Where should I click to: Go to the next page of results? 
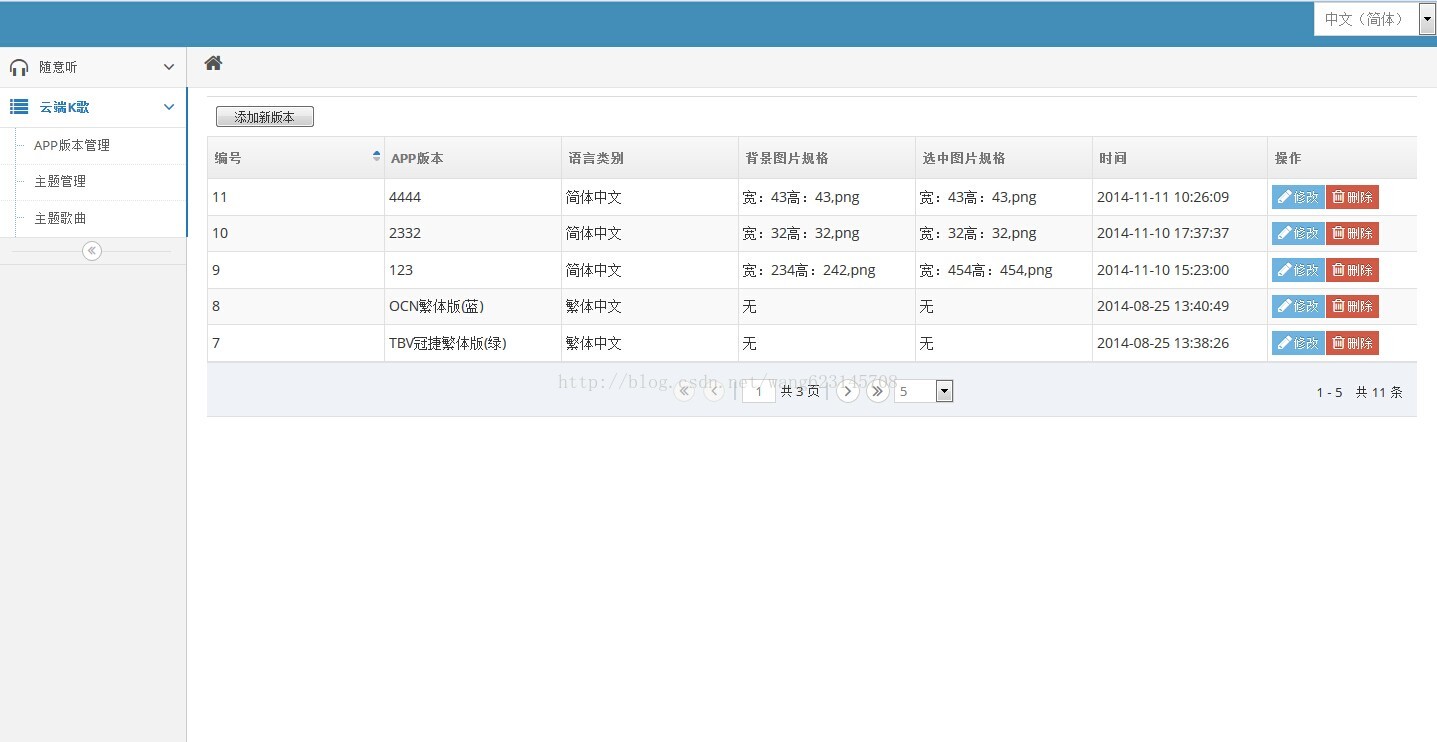tap(848, 391)
